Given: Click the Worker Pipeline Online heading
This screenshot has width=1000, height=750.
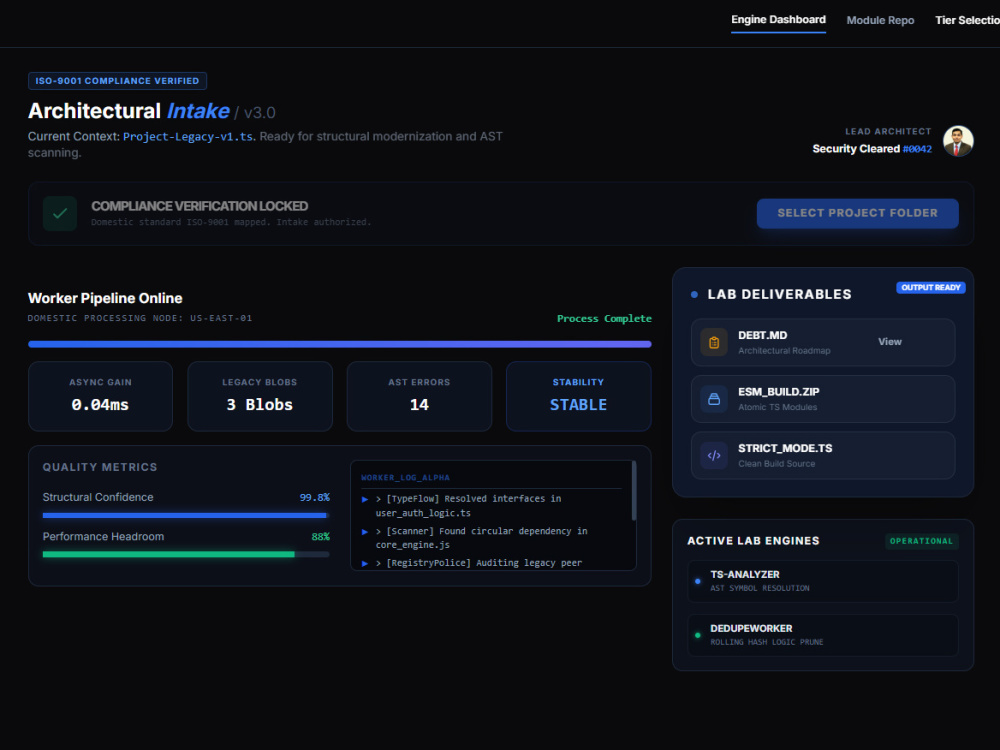Looking at the screenshot, I should click(x=105, y=298).
